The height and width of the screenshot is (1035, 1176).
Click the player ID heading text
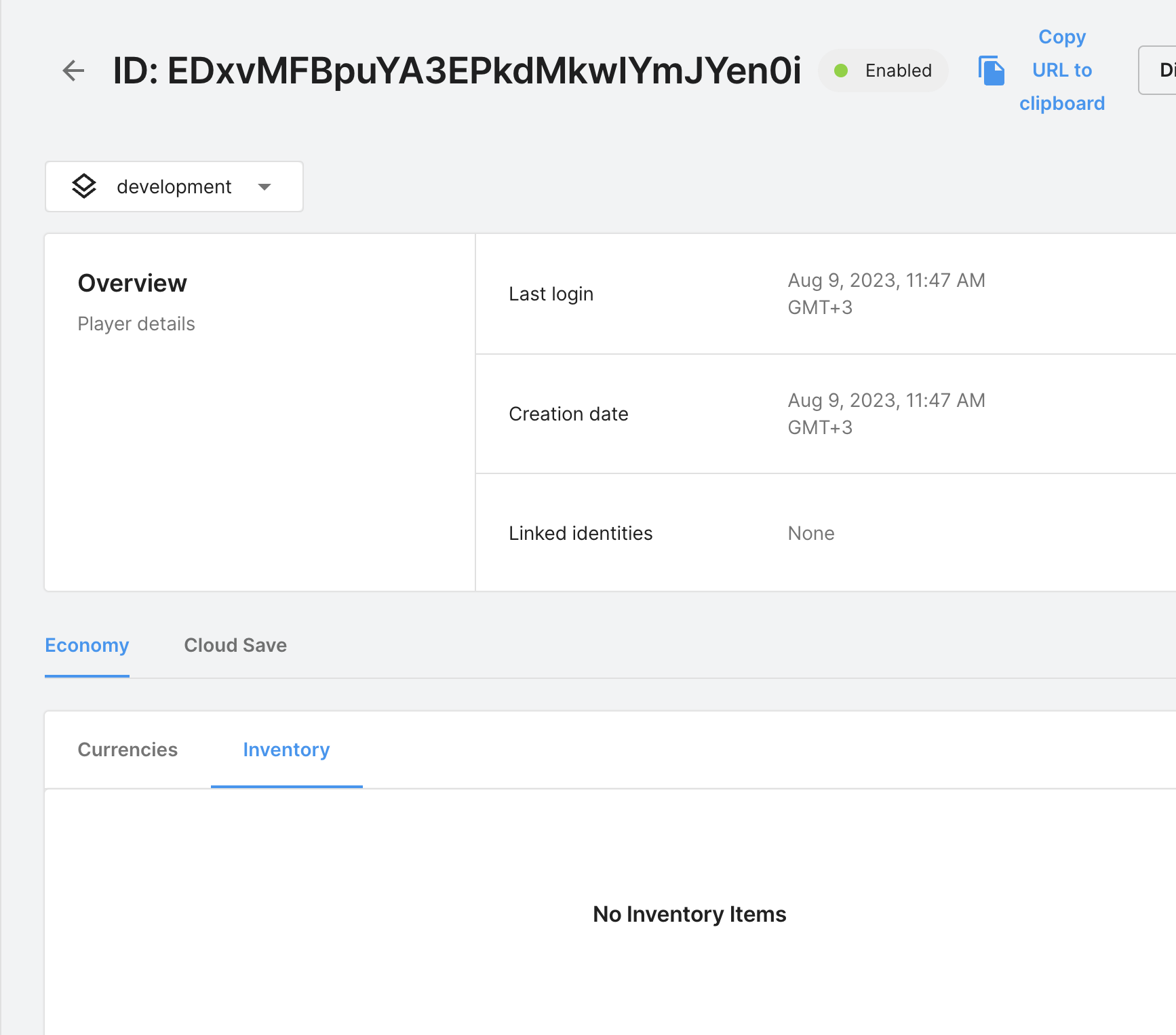coord(456,71)
